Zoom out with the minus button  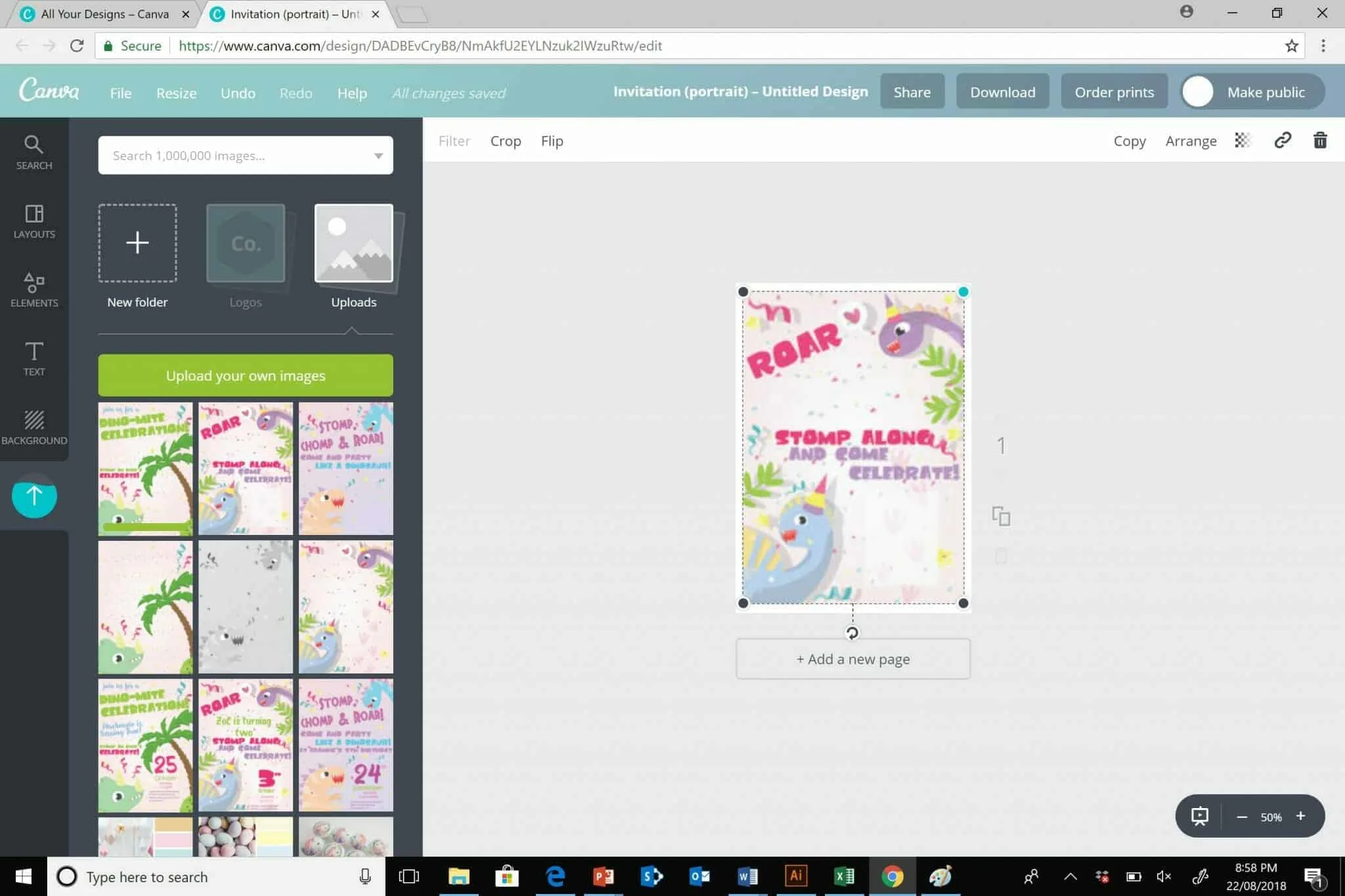(1241, 817)
